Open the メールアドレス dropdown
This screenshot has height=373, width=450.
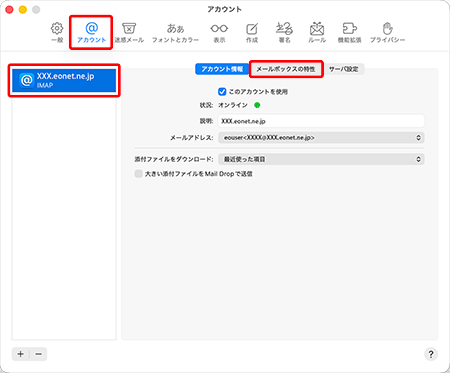[321, 138]
